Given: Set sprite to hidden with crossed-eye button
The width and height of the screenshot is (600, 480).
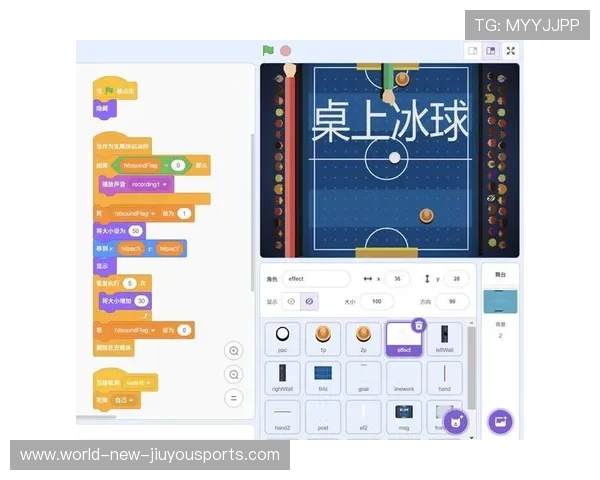Looking at the screenshot, I should [x=309, y=302].
